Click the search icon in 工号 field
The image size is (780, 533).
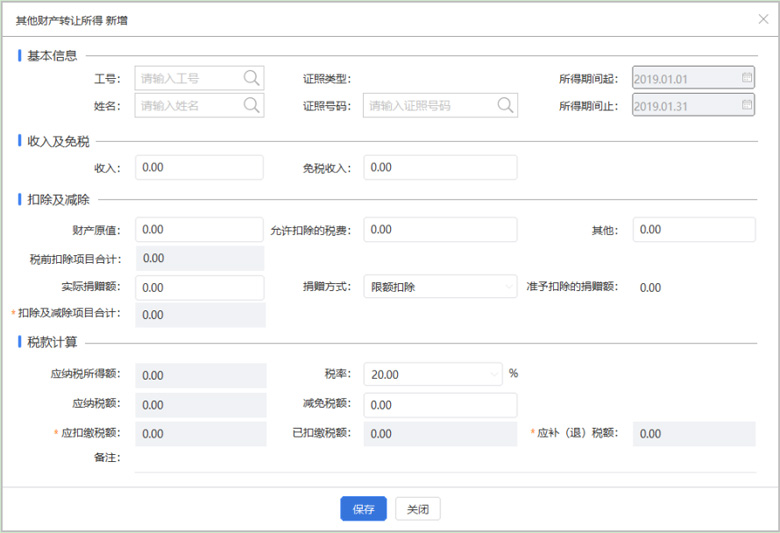[x=251, y=78]
